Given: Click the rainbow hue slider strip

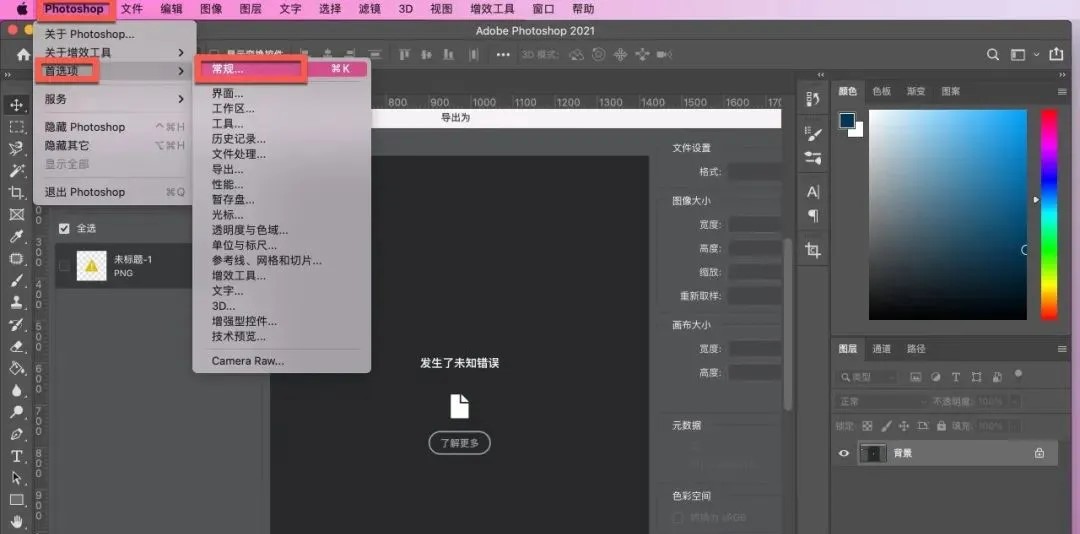Looking at the screenshot, I should pyautogui.click(x=1049, y=215).
